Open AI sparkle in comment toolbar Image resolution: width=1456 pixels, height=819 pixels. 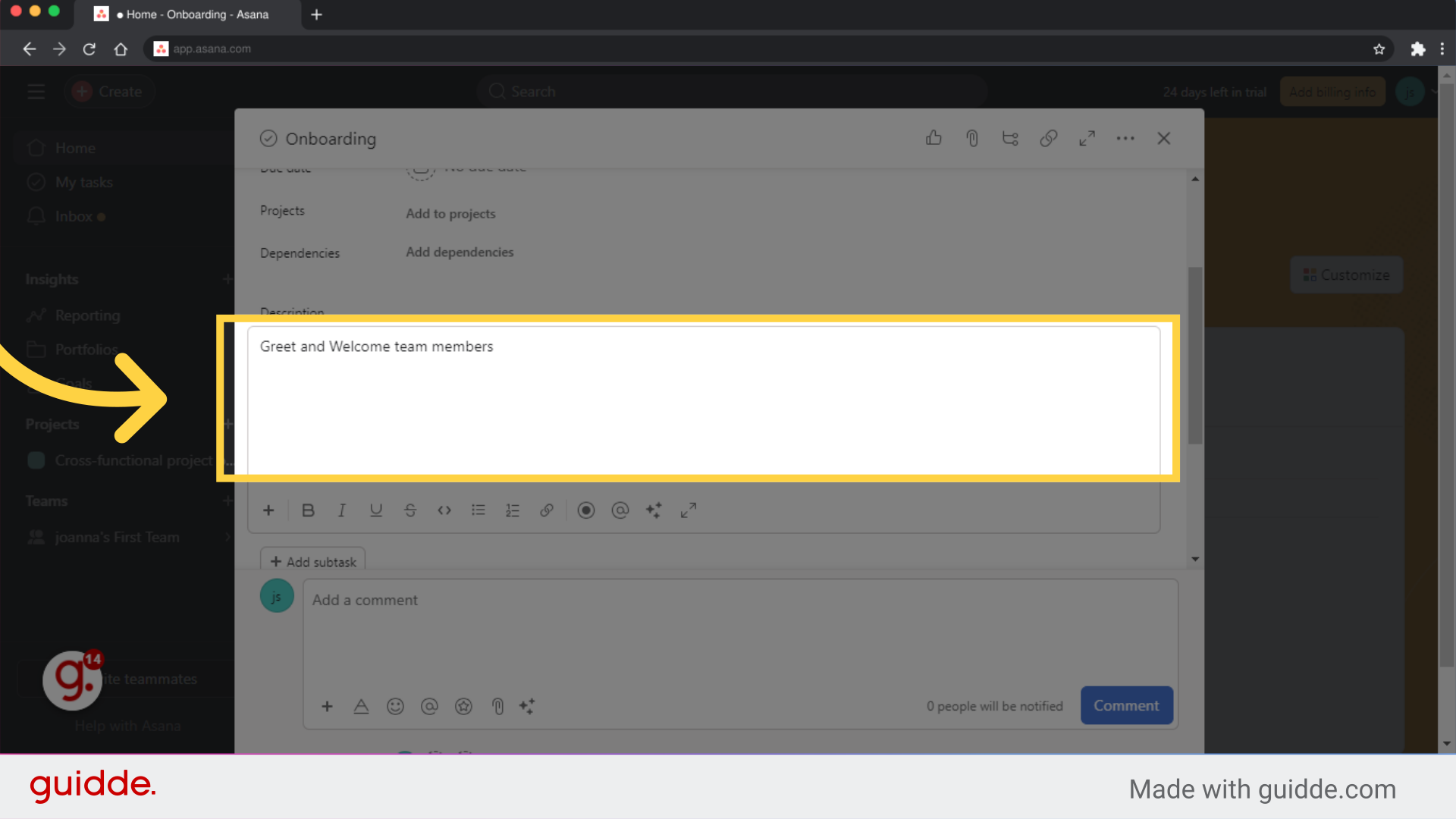tap(527, 707)
